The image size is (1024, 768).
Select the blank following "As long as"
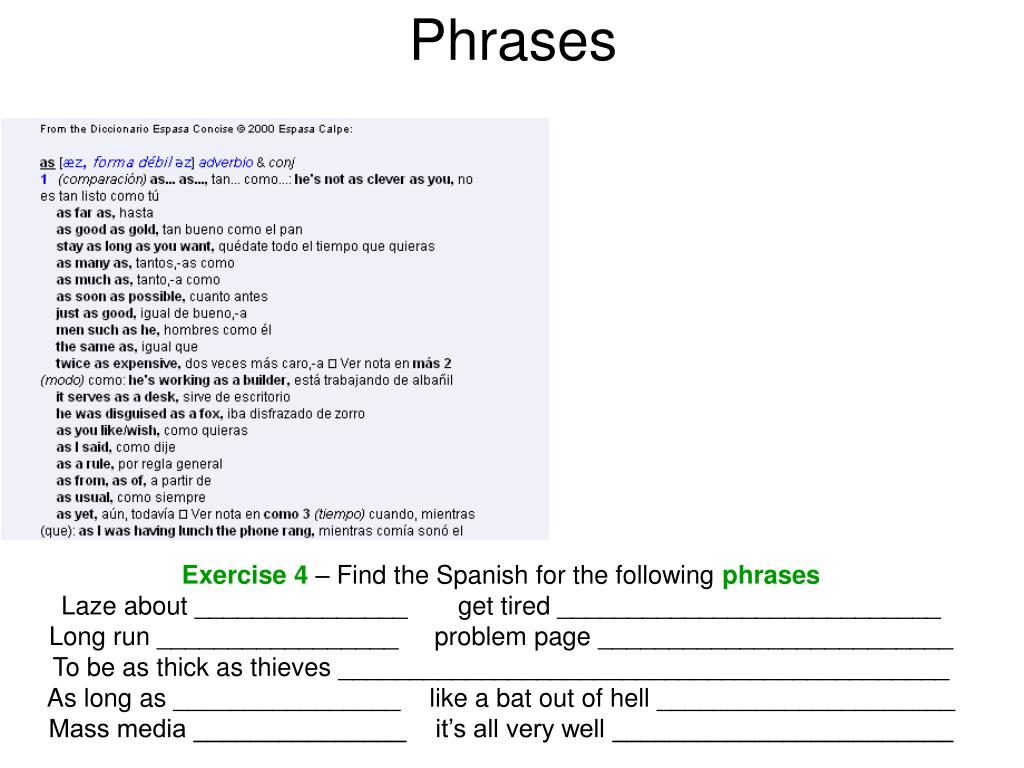(286, 700)
